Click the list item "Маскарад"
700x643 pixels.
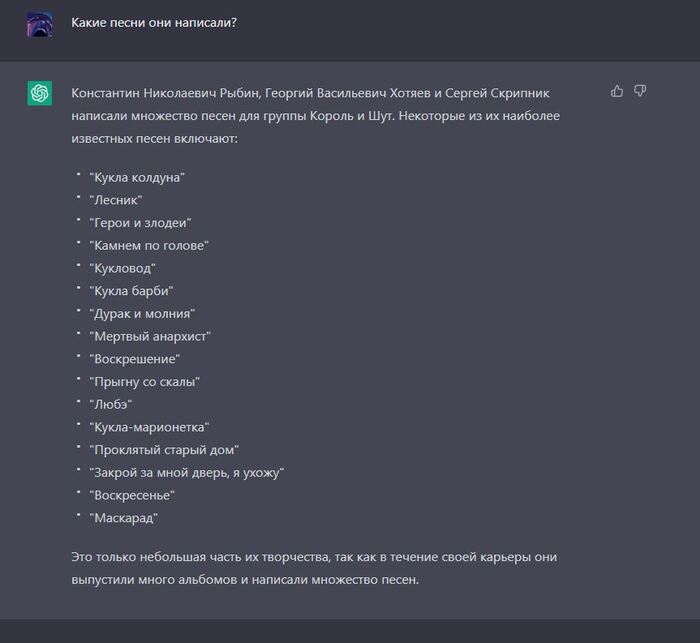[124, 518]
